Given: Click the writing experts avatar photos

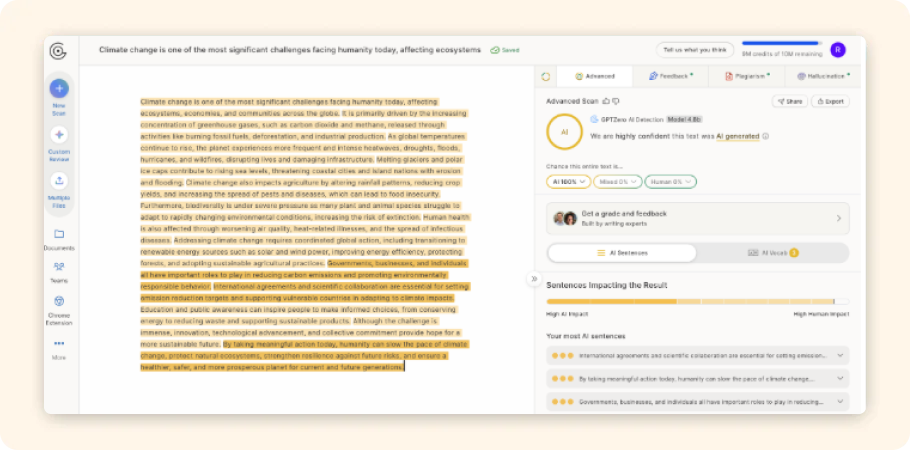Looking at the screenshot, I should 565,218.
